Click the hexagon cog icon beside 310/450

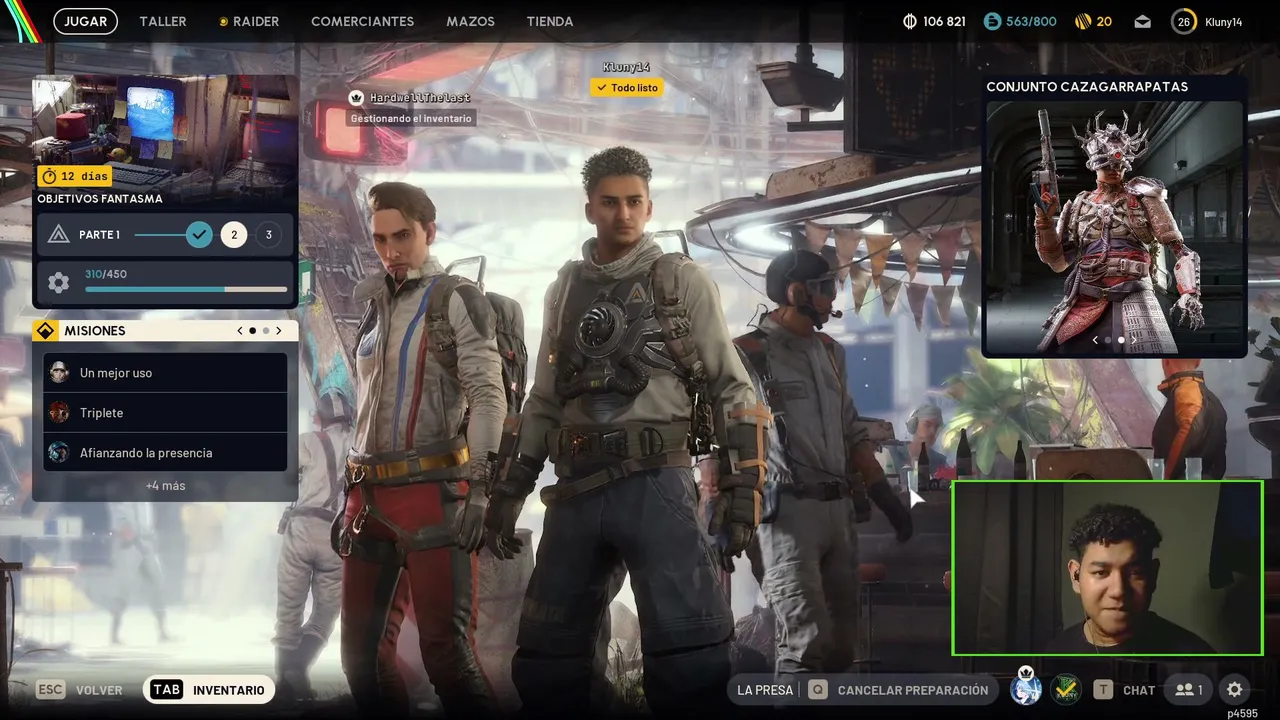(59, 283)
